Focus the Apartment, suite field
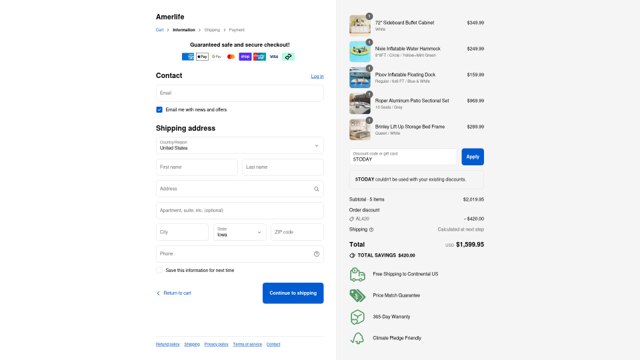This screenshot has height=360, width=640. pos(240,211)
